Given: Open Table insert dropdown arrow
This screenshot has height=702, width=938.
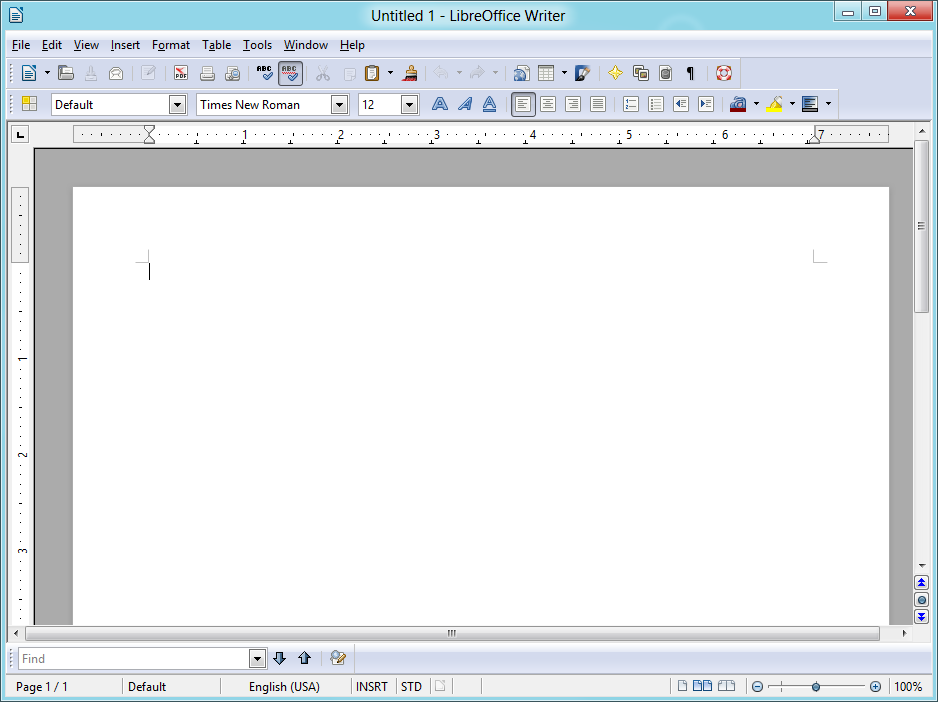Looking at the screenshot, I should tap(564, 74).
